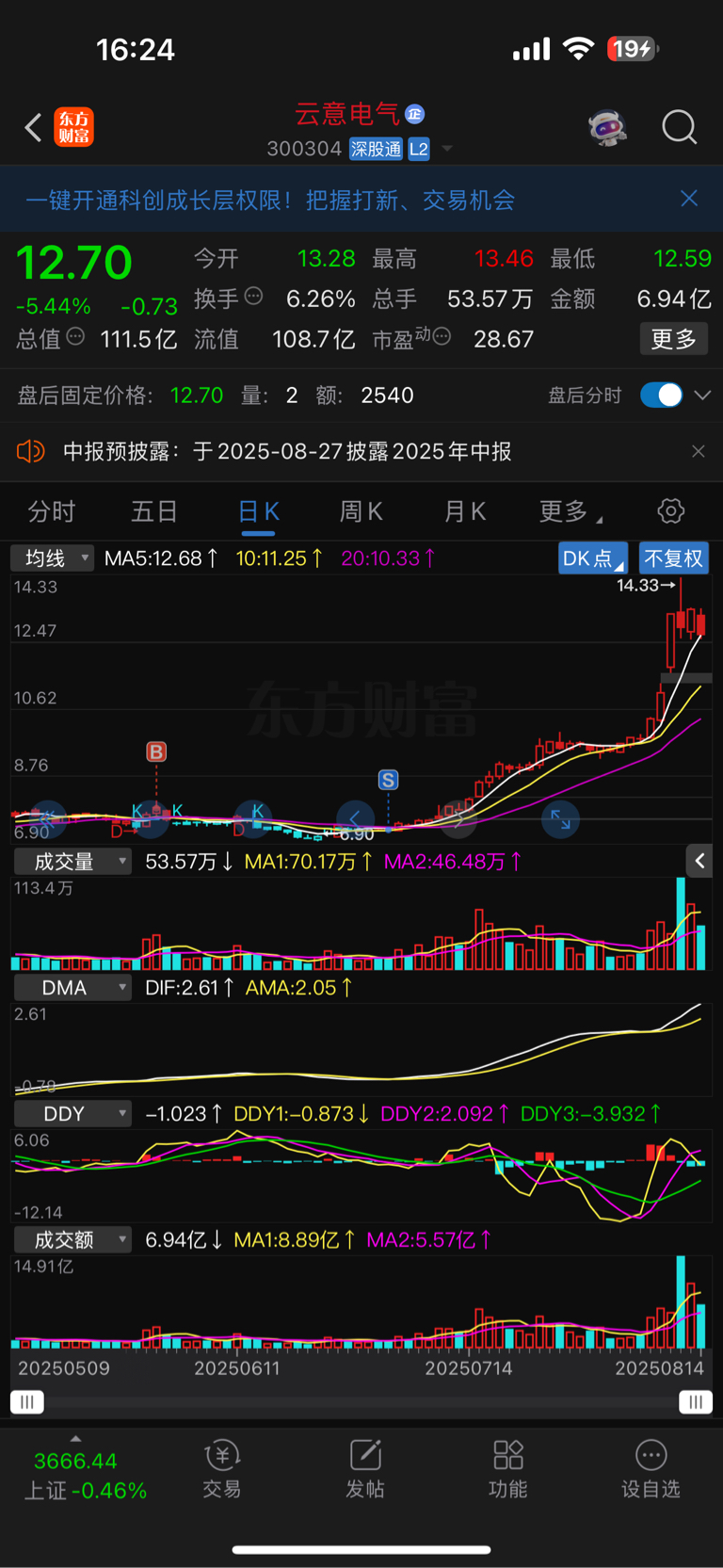Viewport: 723px width, 1568px height.
Task: Tap the 深股通 tag
Action: 376,149
